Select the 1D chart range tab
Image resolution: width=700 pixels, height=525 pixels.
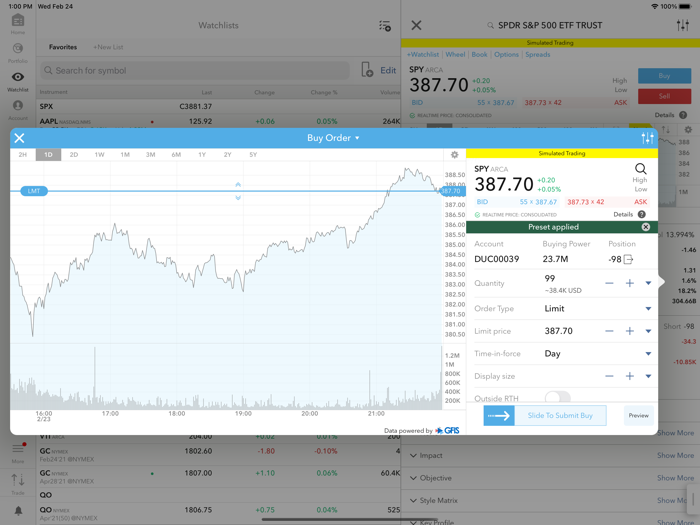pyautogui.click(x=48, y=154)
